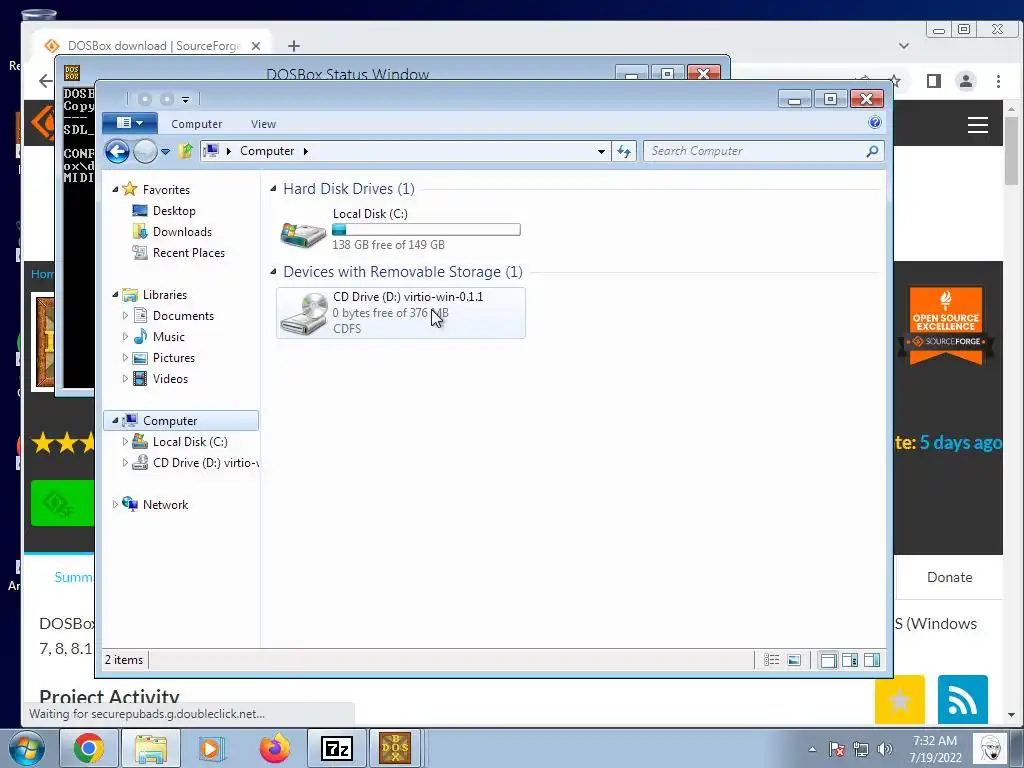Open Chrome three-dot menu
Screen dimensions: 1024x768
[x=998, y=81]
